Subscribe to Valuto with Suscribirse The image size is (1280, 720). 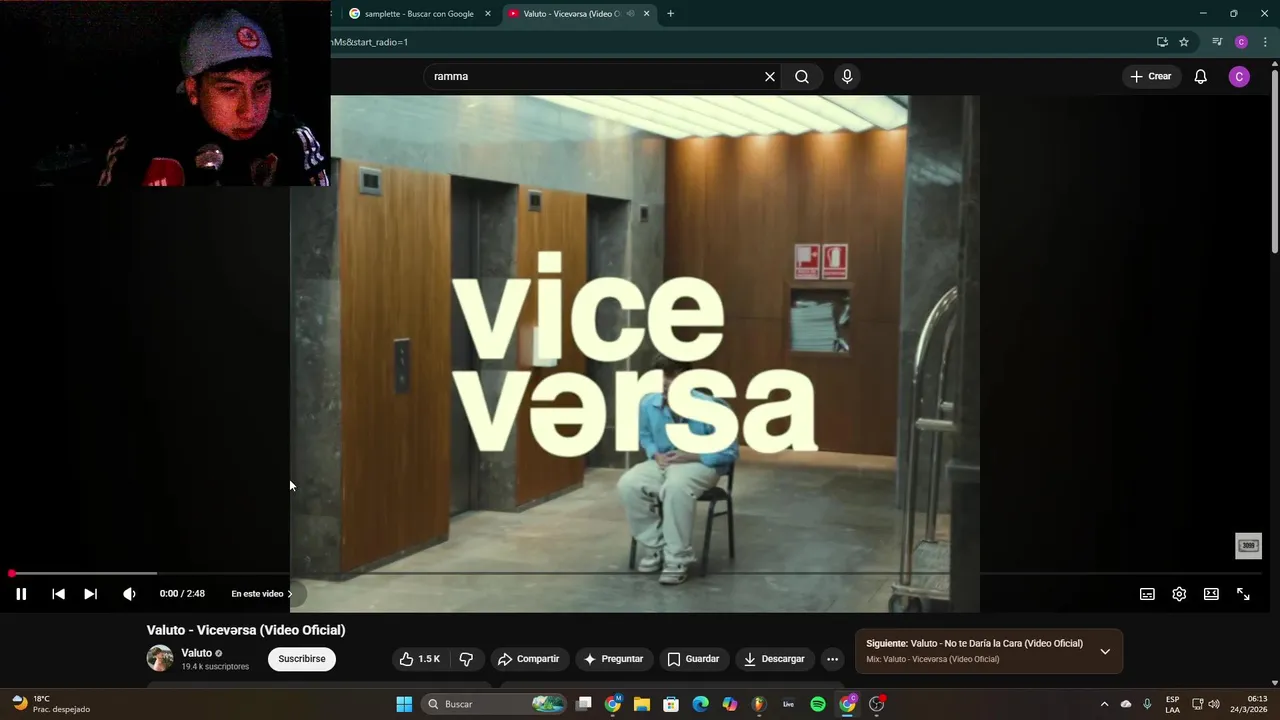302,659
